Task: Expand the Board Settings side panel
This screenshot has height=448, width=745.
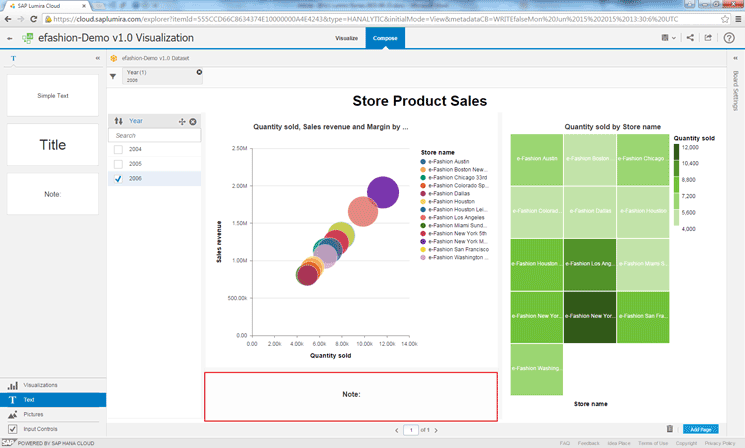Action: pos(735,58)
